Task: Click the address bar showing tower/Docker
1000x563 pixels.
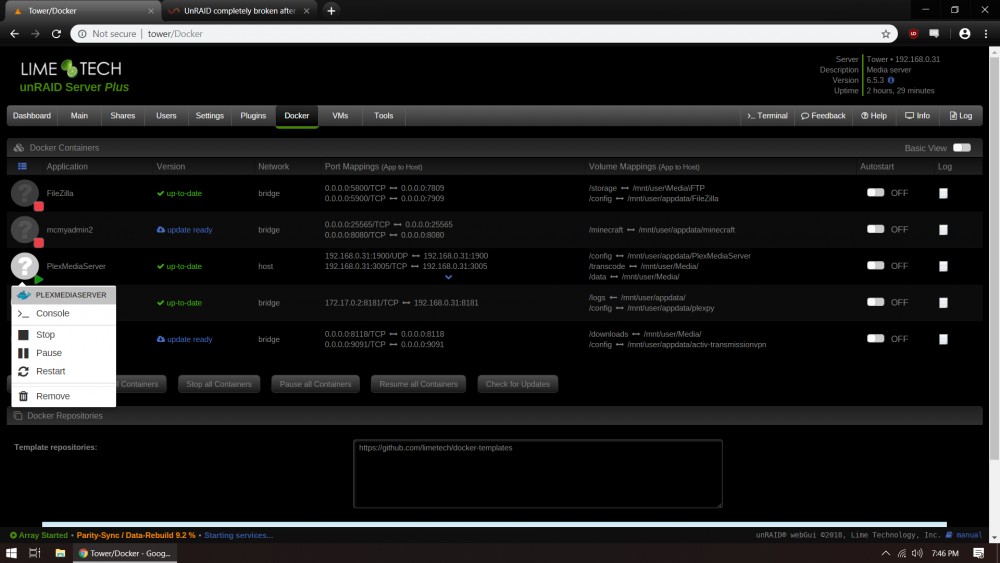Action: click(x=485, y=34)
